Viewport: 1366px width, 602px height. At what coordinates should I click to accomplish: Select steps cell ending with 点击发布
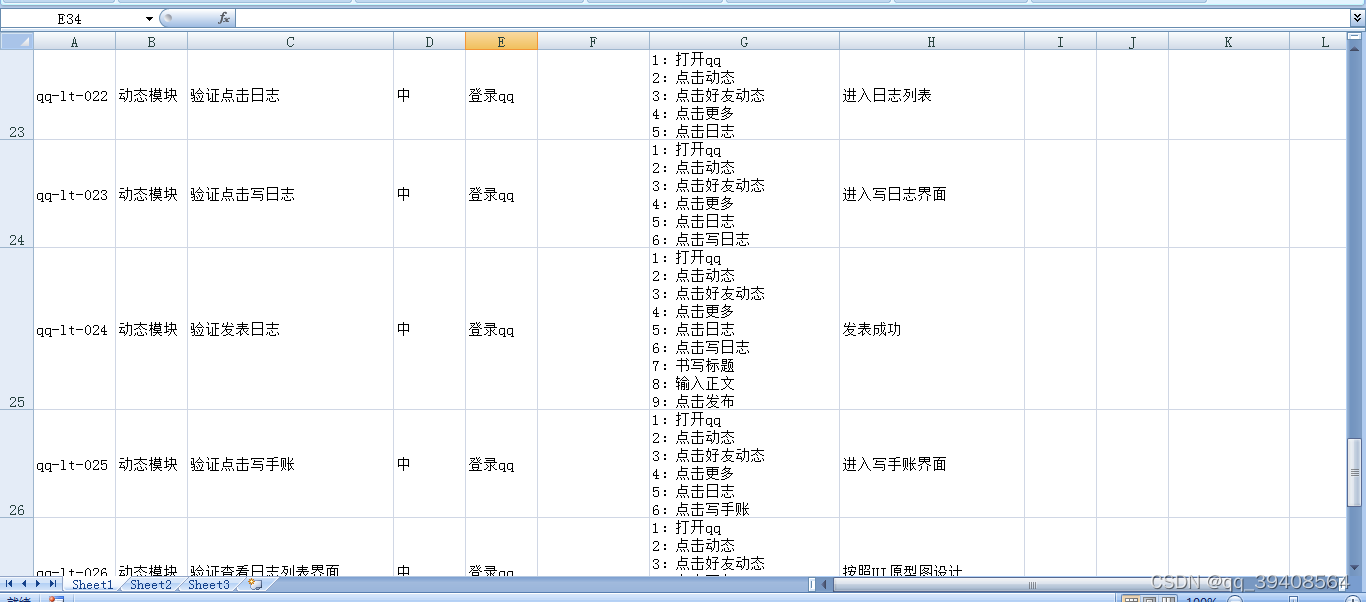coord(744,329)
